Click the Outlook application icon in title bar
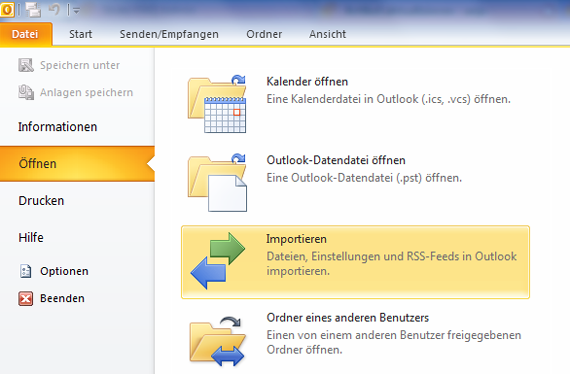This screenshot has height=374, width=570. [7, 9]
